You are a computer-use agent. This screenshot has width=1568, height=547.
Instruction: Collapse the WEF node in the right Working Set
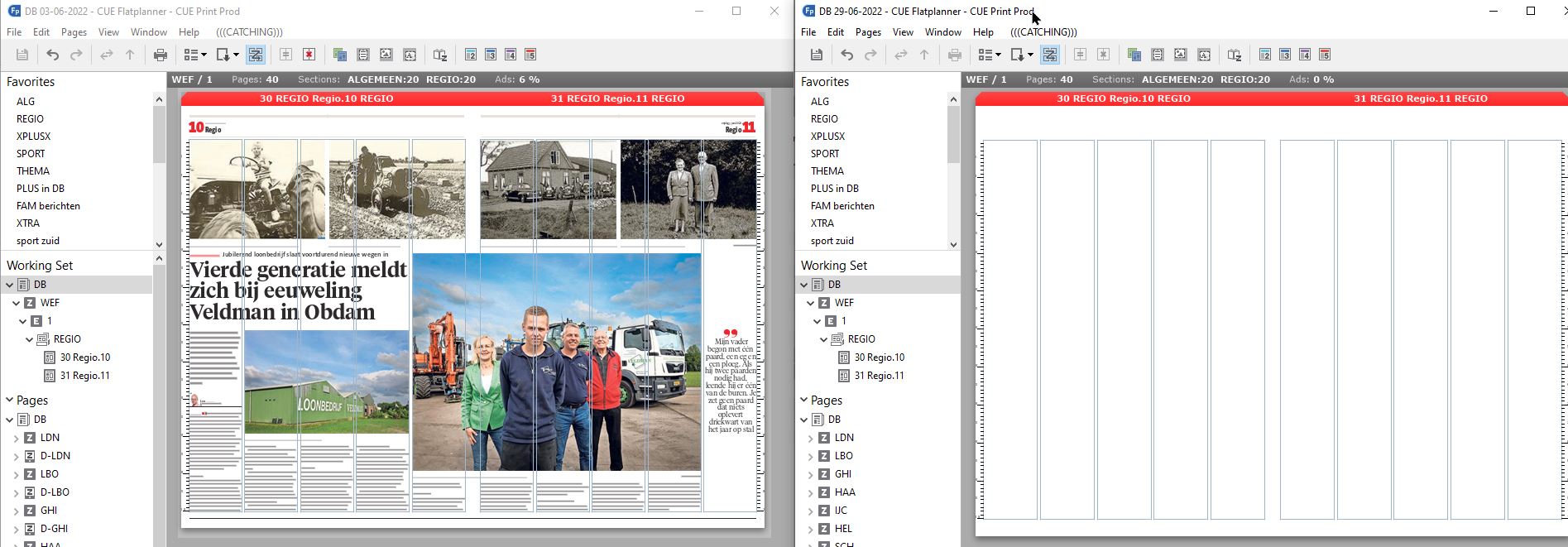tap(811, 303)
